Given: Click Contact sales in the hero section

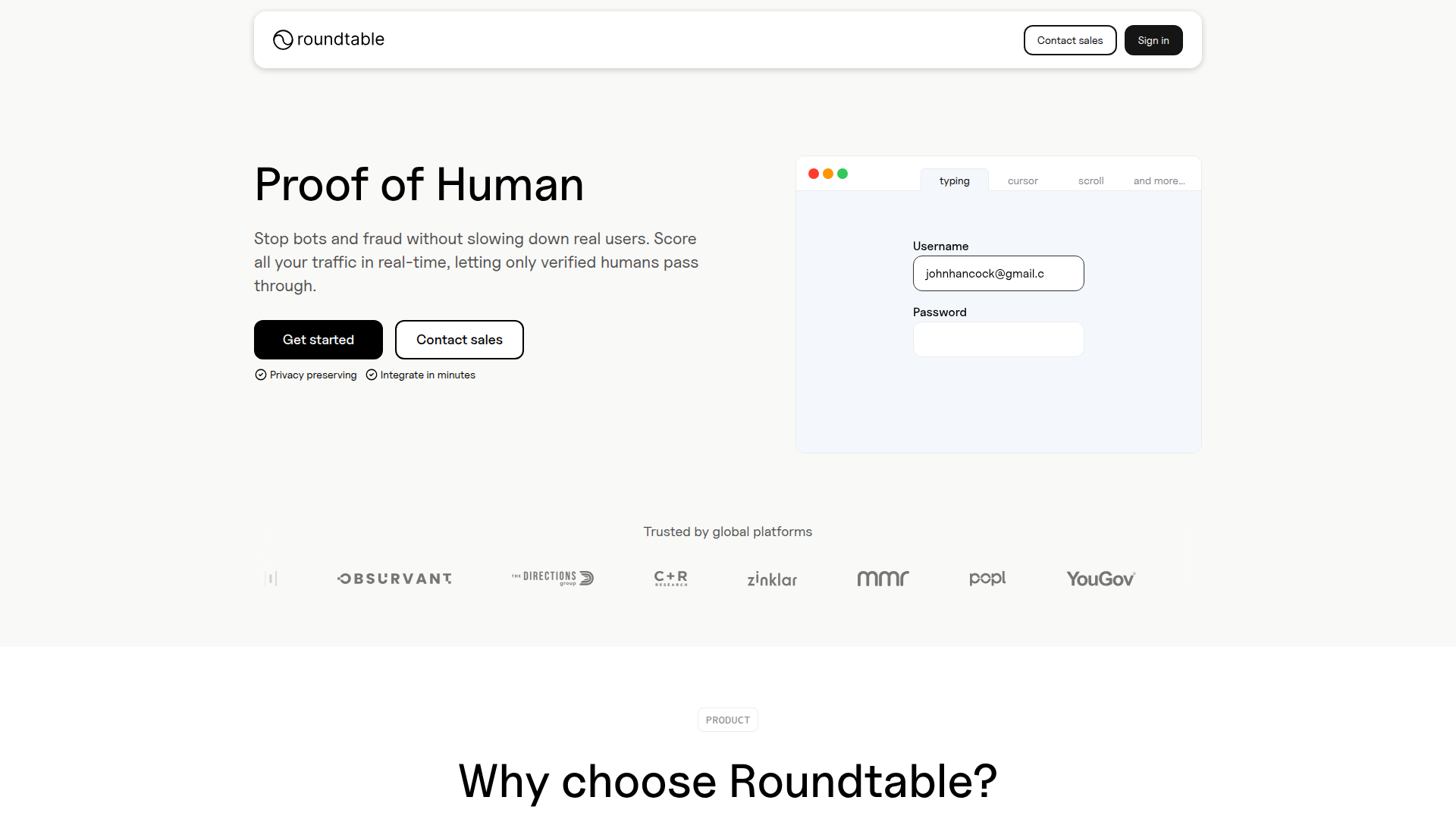Looking at the screenshot, I should tap(459, 340).
